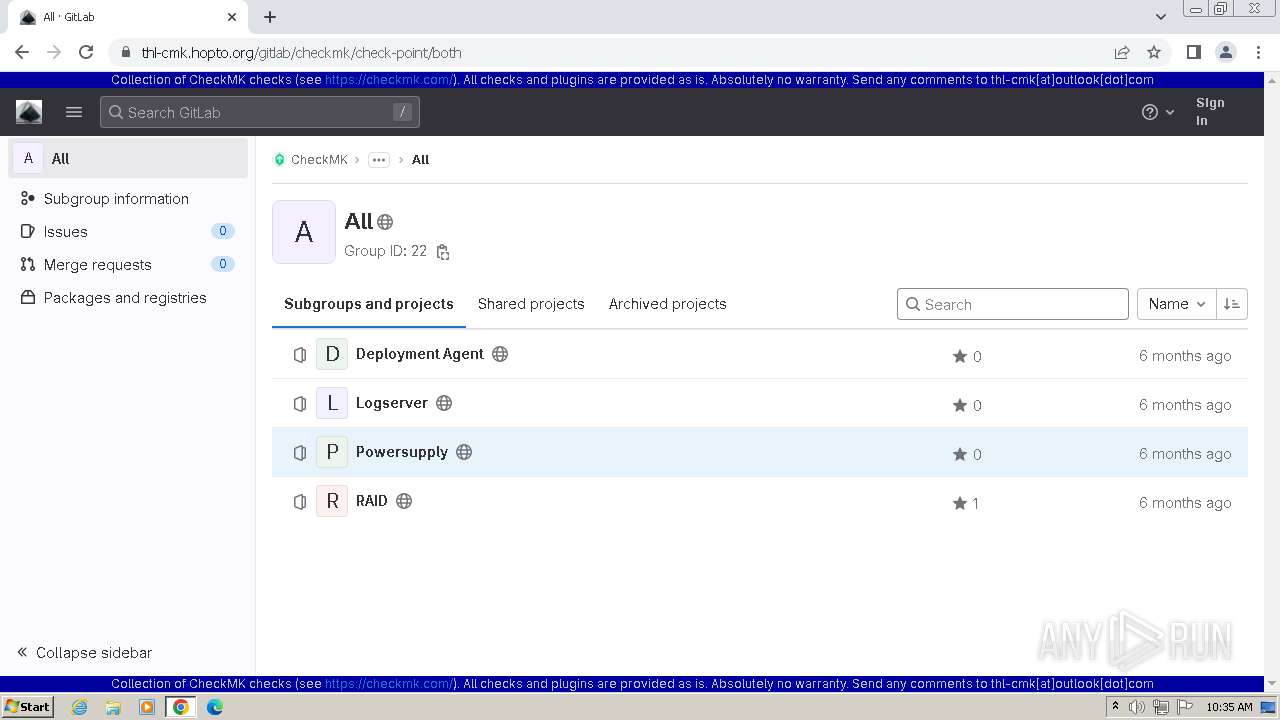Open Microsoft Edge from taskbar
Screen dimensions: 1280x720
215,707
